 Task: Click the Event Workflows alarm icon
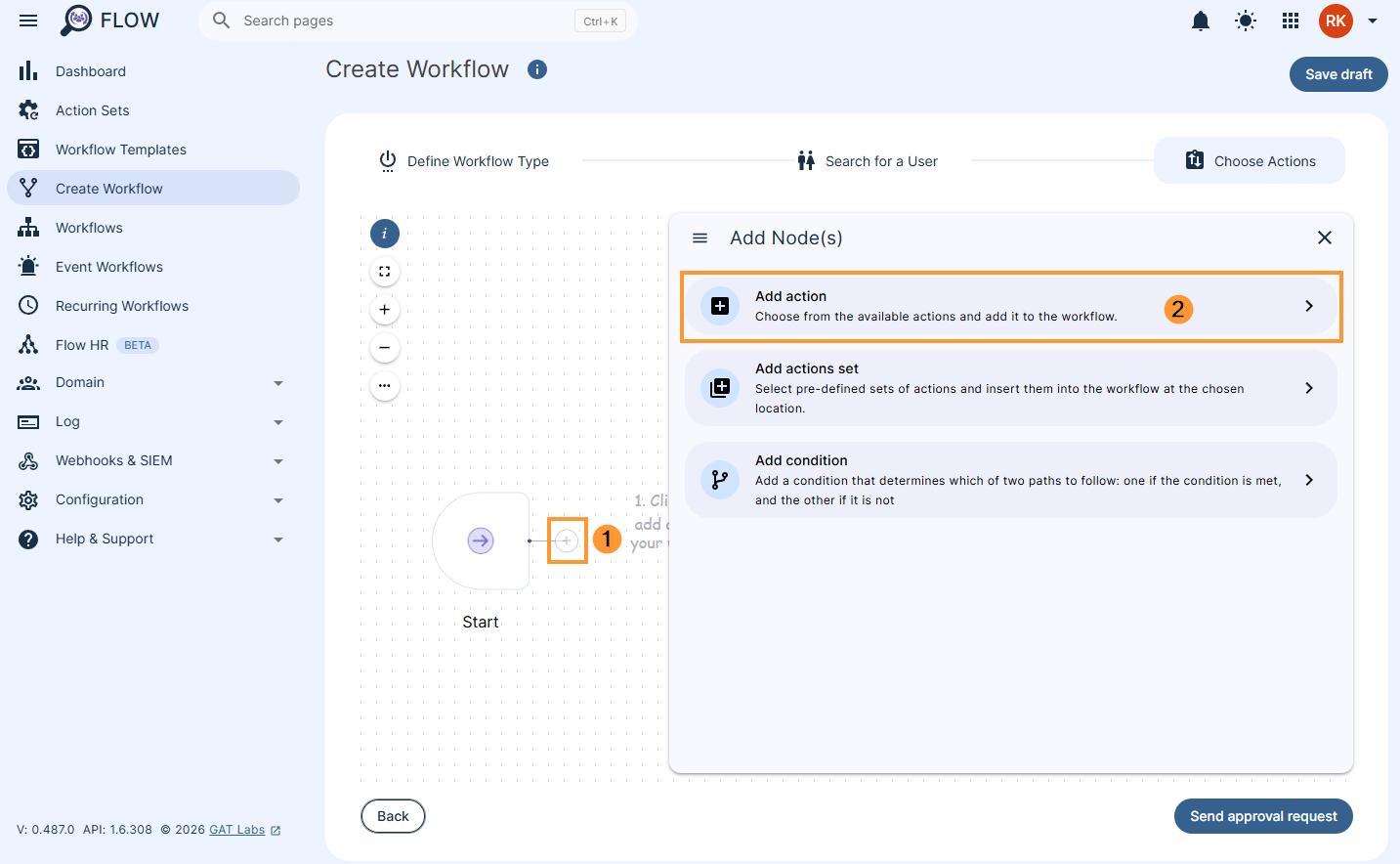point(28,266)
